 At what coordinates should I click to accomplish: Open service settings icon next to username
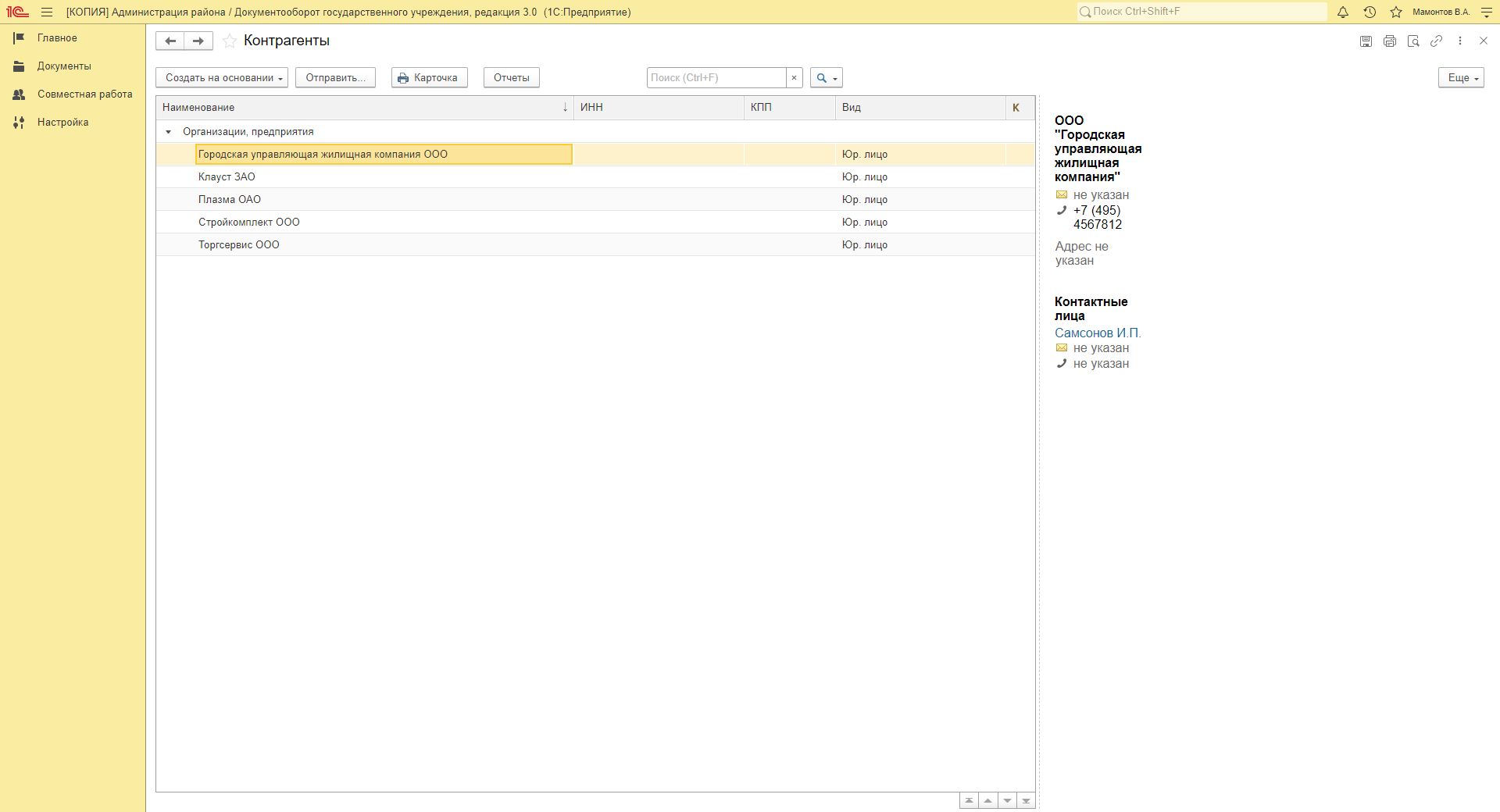coord(1487,12)
